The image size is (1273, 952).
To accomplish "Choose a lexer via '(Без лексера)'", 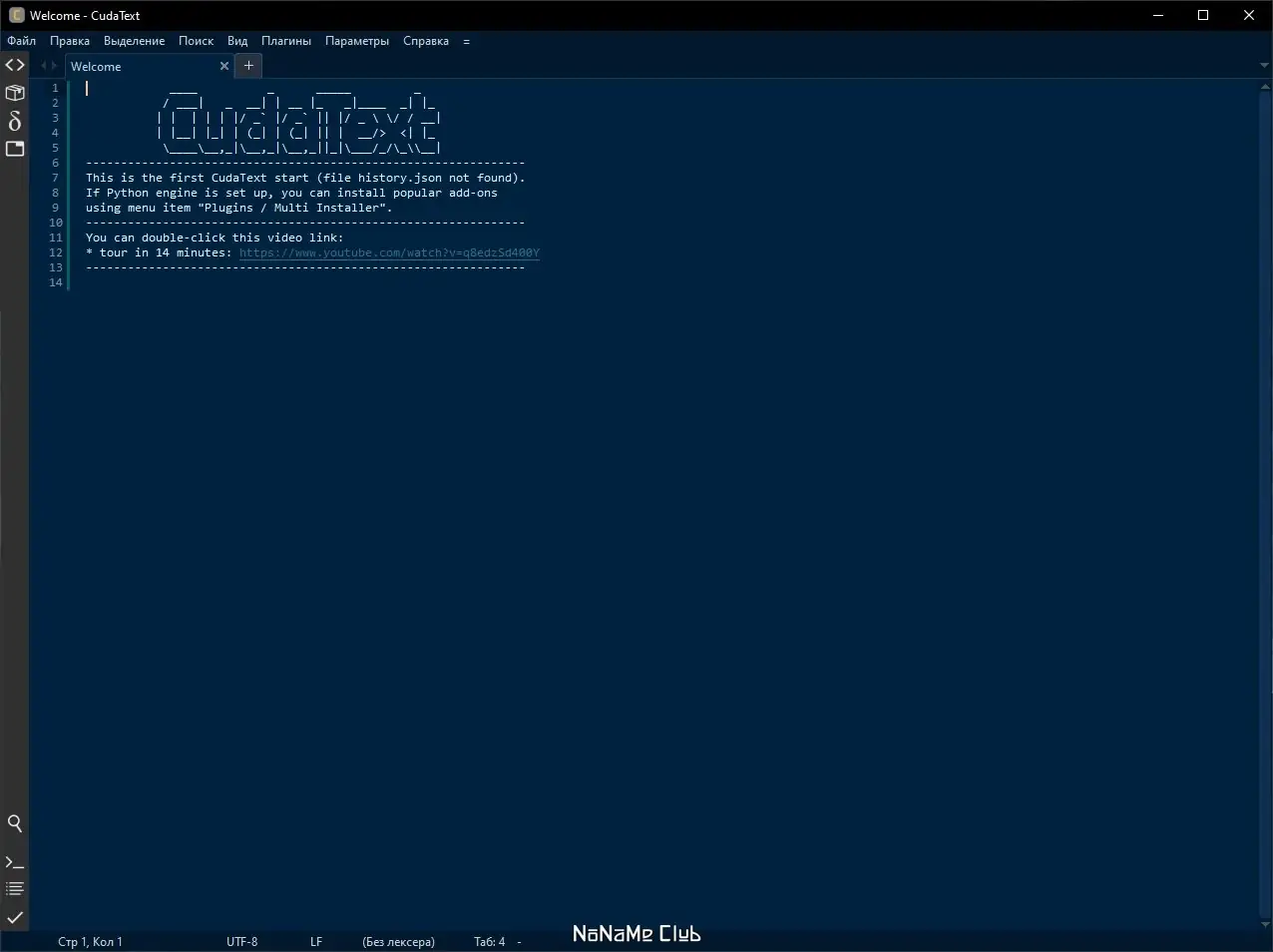I will click(x=398, y=942).
